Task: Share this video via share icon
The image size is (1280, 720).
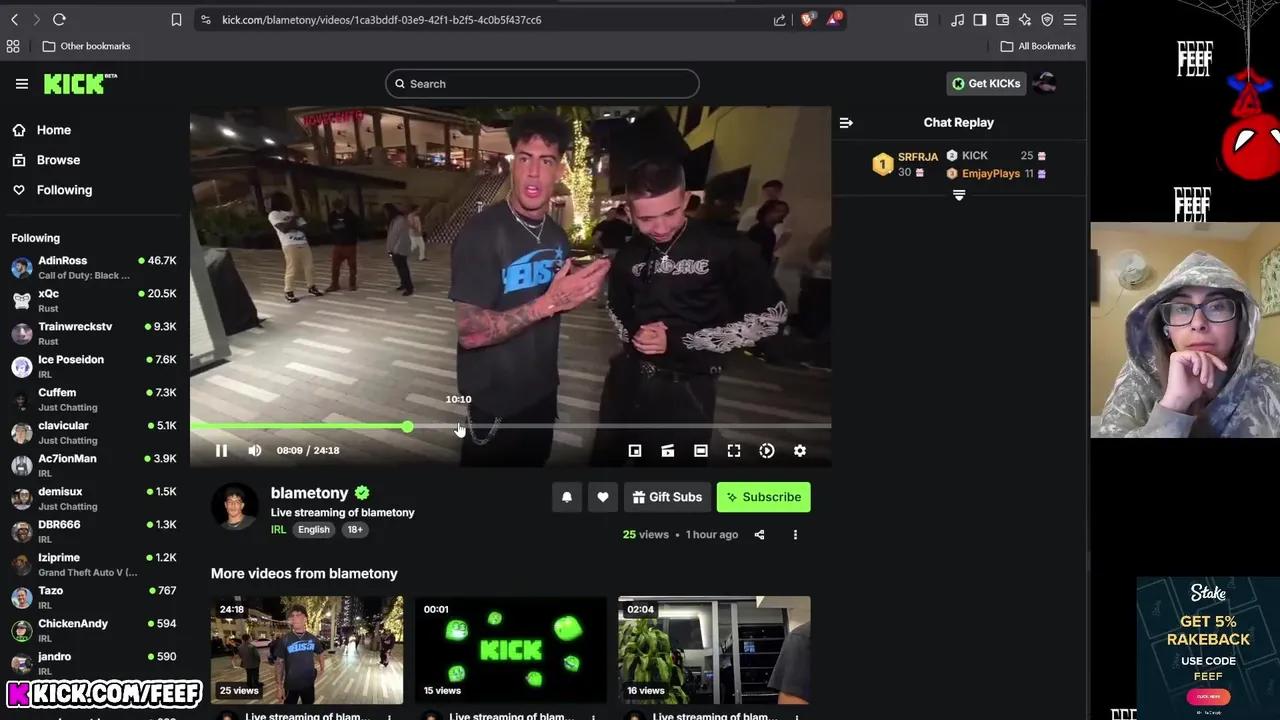Action: (x=759, y=535)
